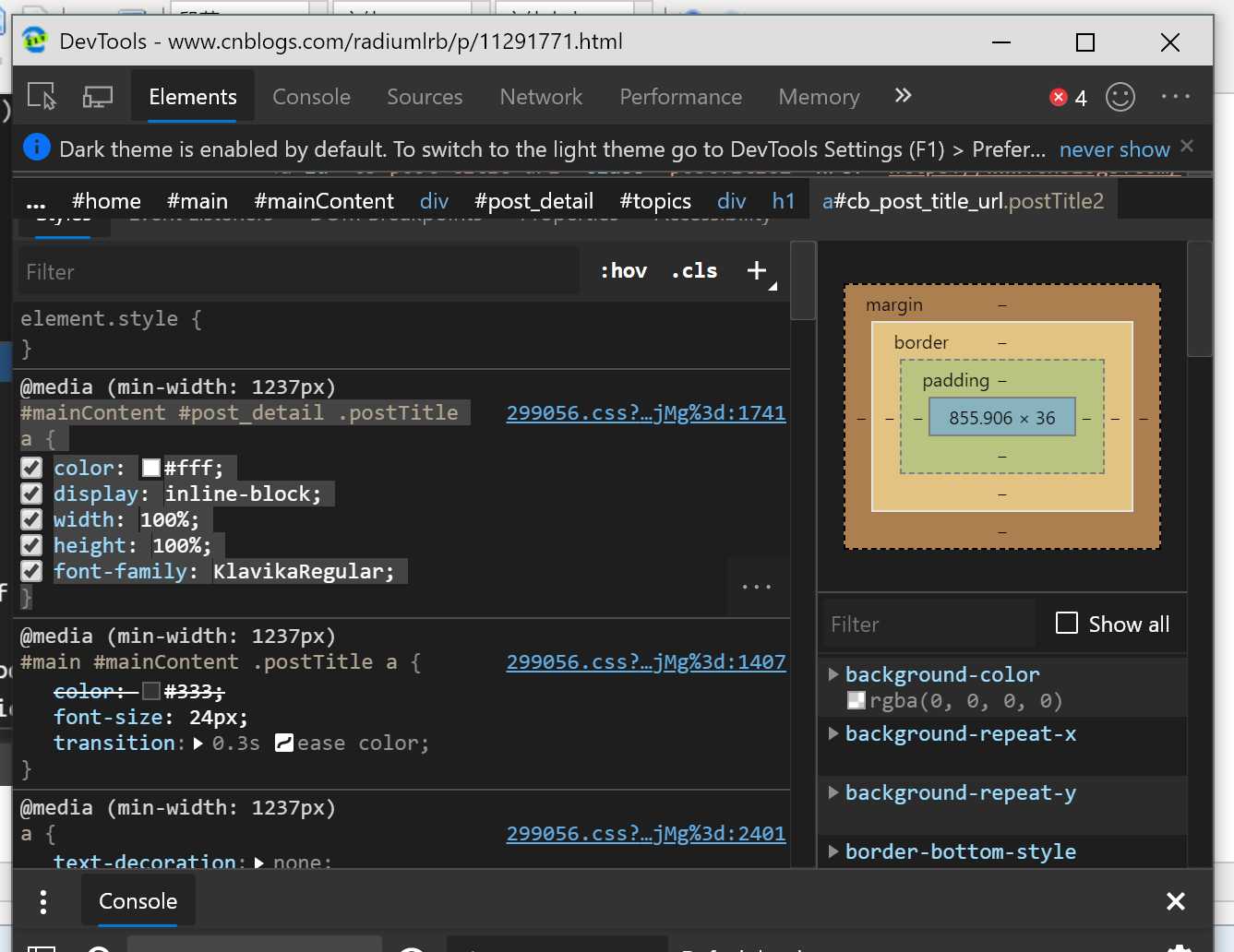Expand the border-bottom-style computed property
This screenshot has height=952, width=1234.
coord(833,851)
